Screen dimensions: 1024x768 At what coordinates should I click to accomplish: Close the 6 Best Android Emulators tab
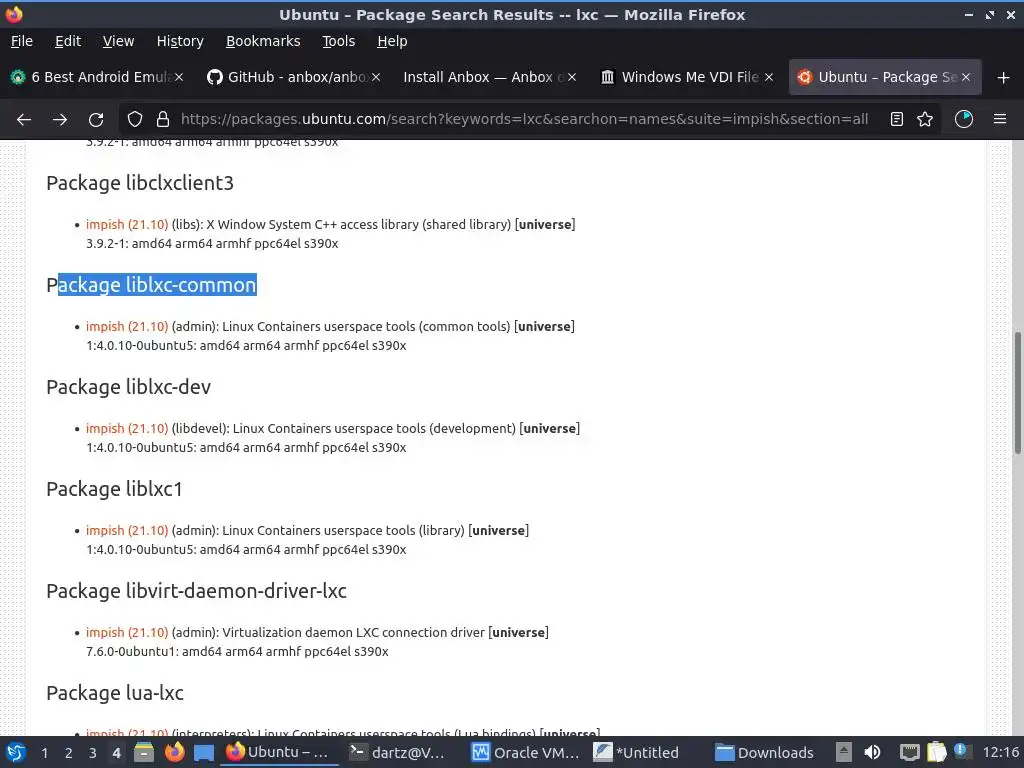tap(179, 77)
